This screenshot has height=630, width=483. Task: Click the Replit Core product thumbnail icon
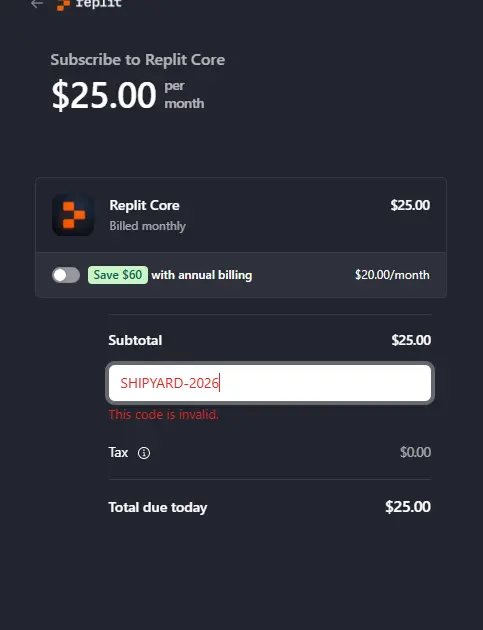73,215
